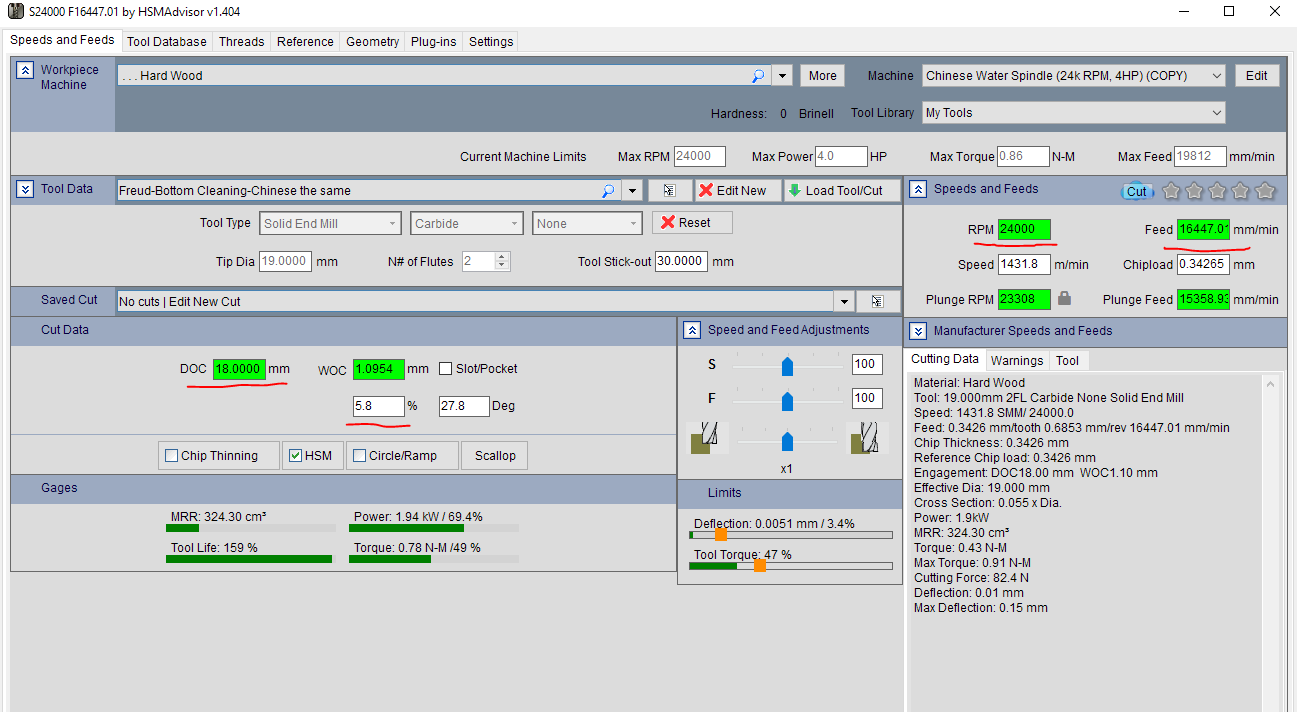Click the list icon button beside Saved Cut
Viewport: 1297px width, 712px height.
[x=877, y=301]
